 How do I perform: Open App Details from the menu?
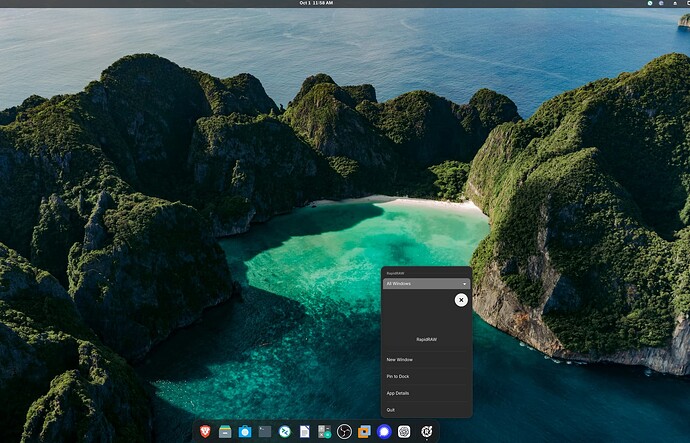[426, 393]
